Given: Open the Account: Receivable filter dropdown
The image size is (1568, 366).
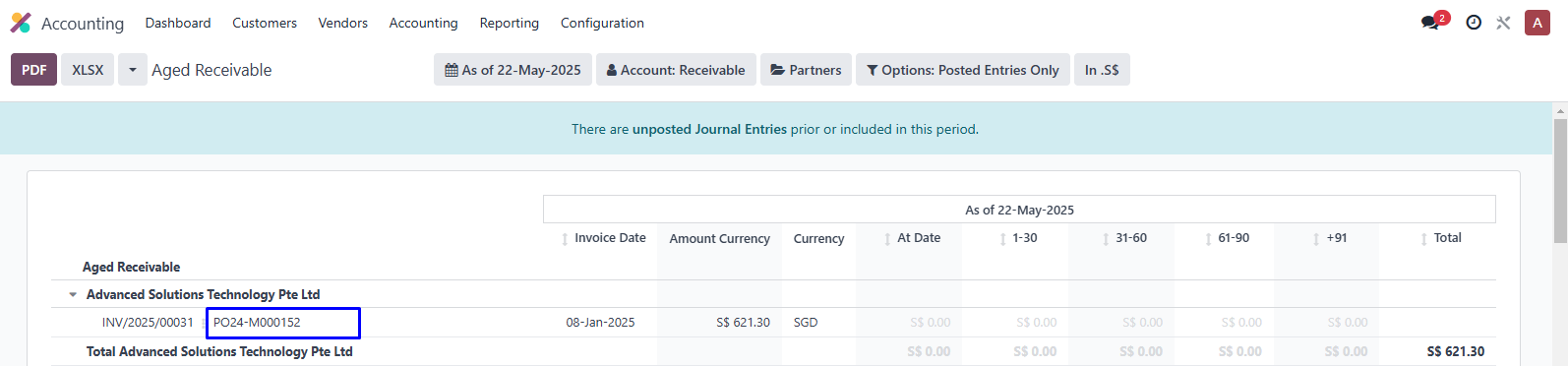Looking at the screenshot, I should click(676, 70).
